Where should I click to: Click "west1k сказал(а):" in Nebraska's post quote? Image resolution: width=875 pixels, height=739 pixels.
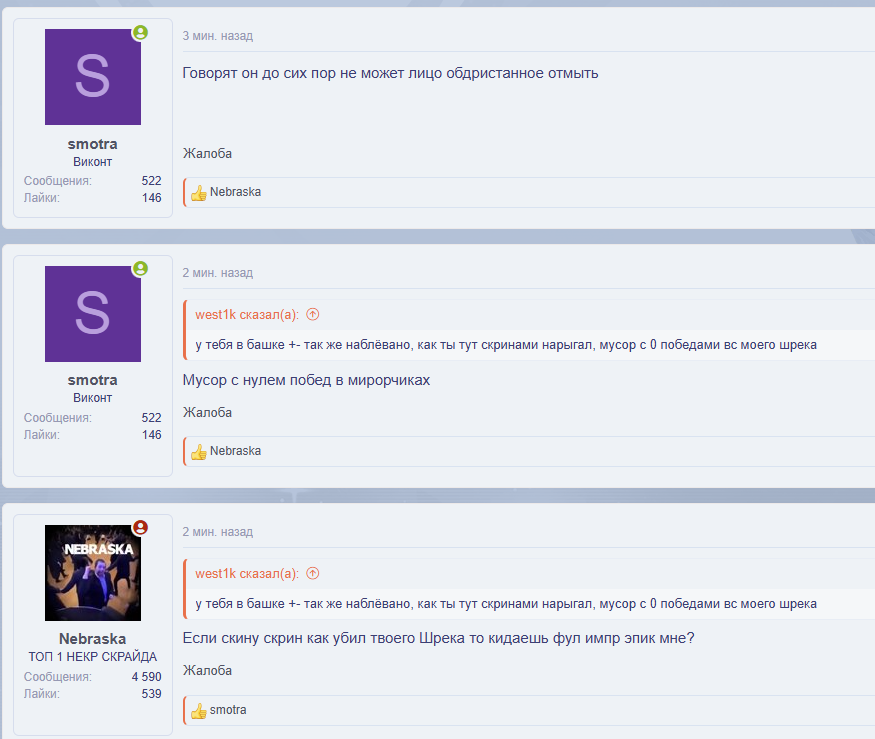click(246, 573)
